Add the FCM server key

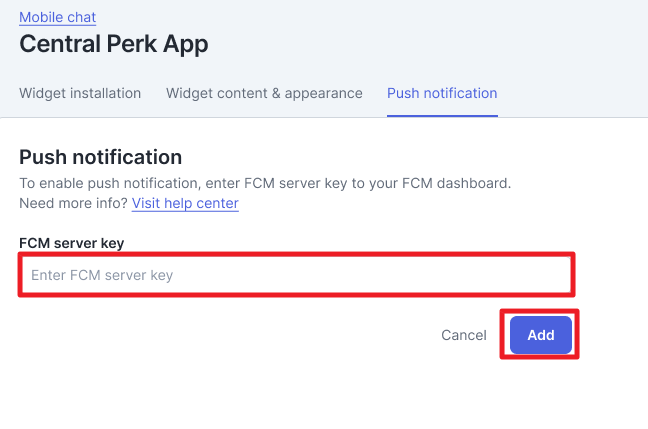tap(541, 335)
